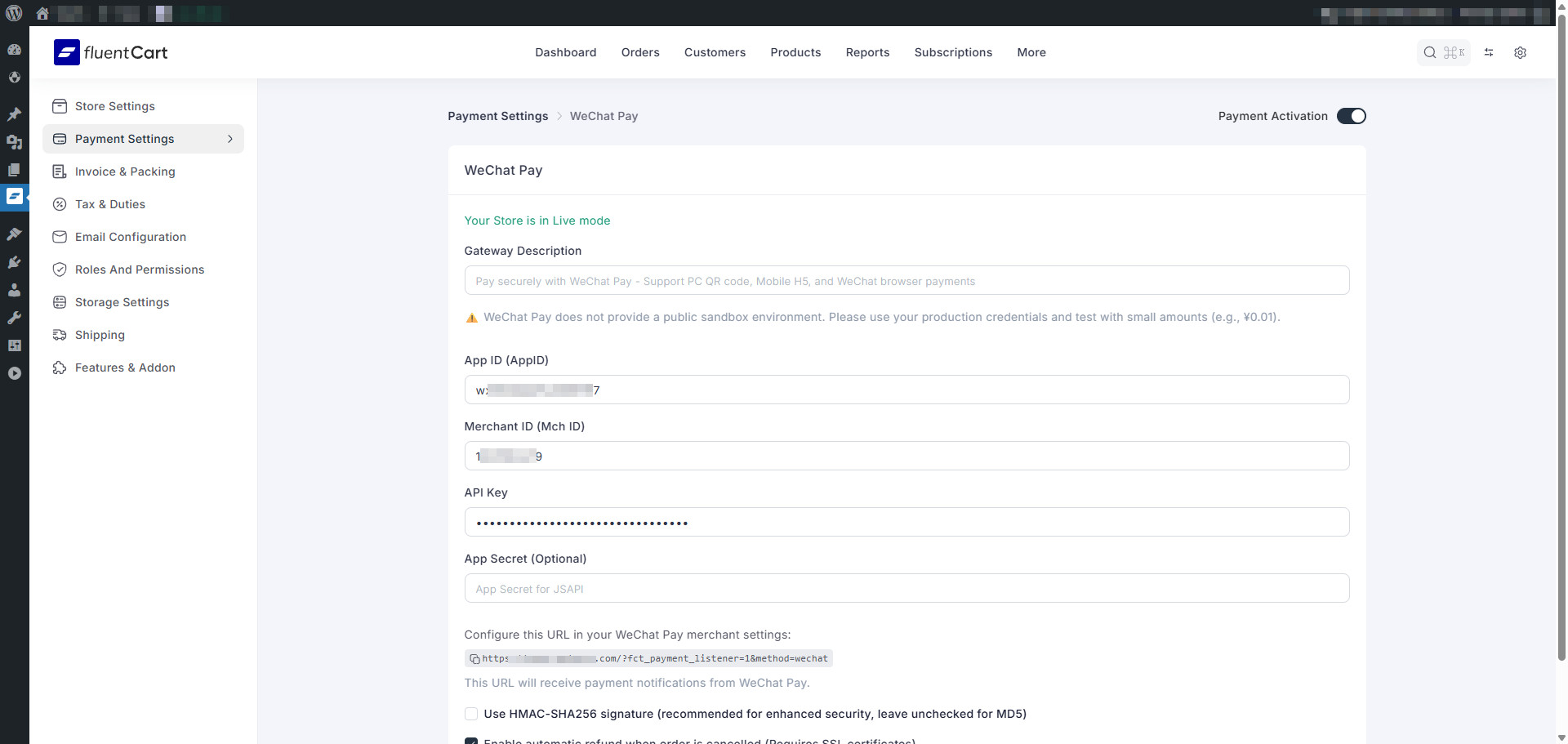Check the automatic refund checkbox at bottom
The height and width of the screenshot is (744, 1568).
(x=471, y=741)
